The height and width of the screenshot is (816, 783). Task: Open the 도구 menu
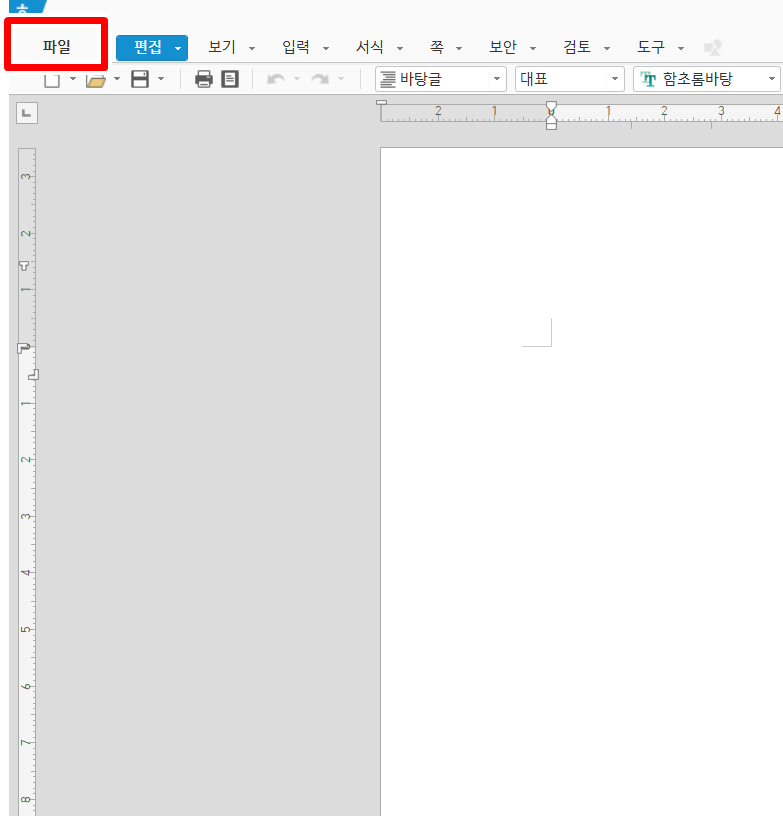651,47
